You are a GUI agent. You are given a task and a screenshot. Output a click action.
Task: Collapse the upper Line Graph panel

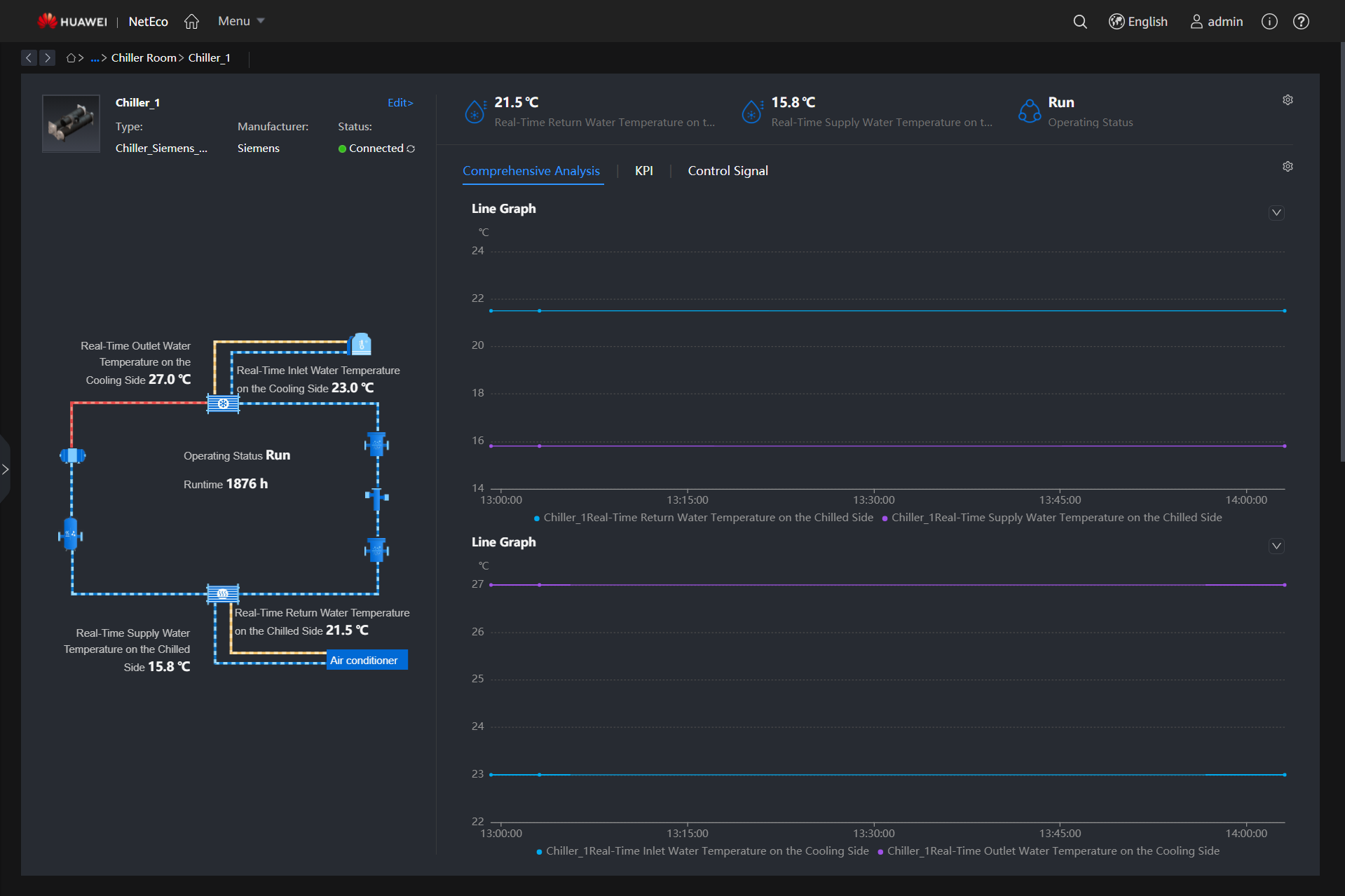(1276, 212)
